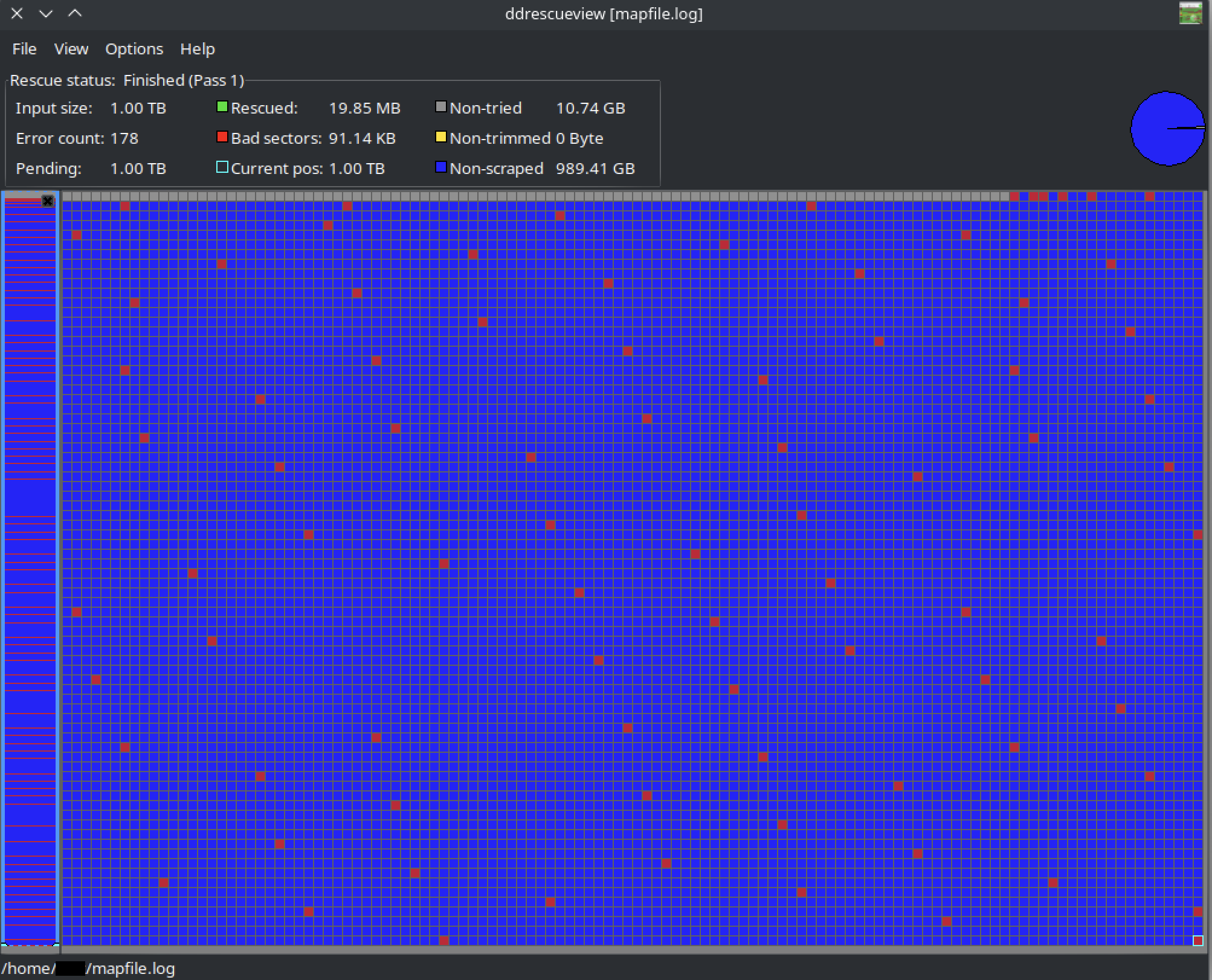Click the up chevron in the title bar

click(x=75, y=13)
